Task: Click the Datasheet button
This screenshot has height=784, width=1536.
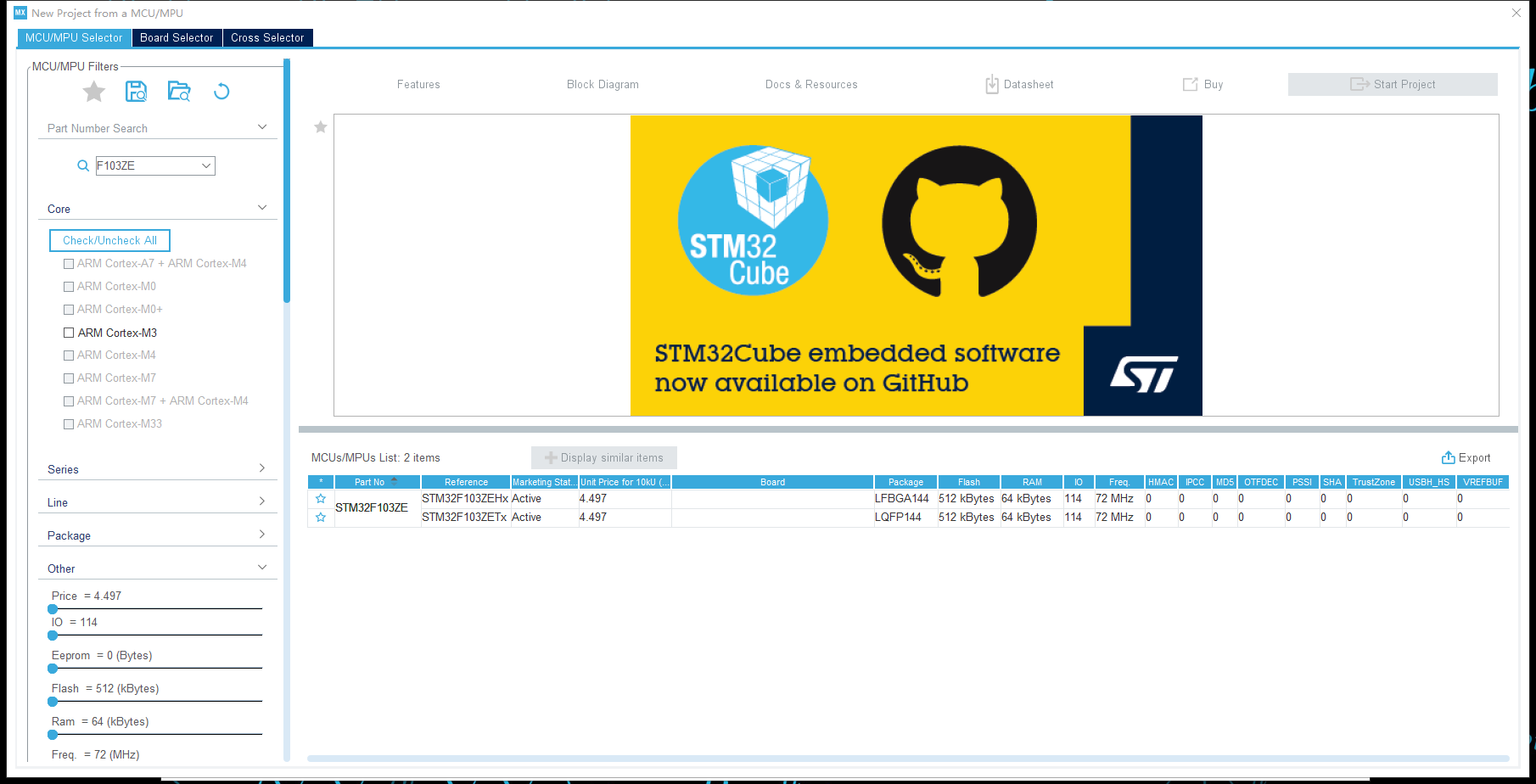Action: 1019,85
